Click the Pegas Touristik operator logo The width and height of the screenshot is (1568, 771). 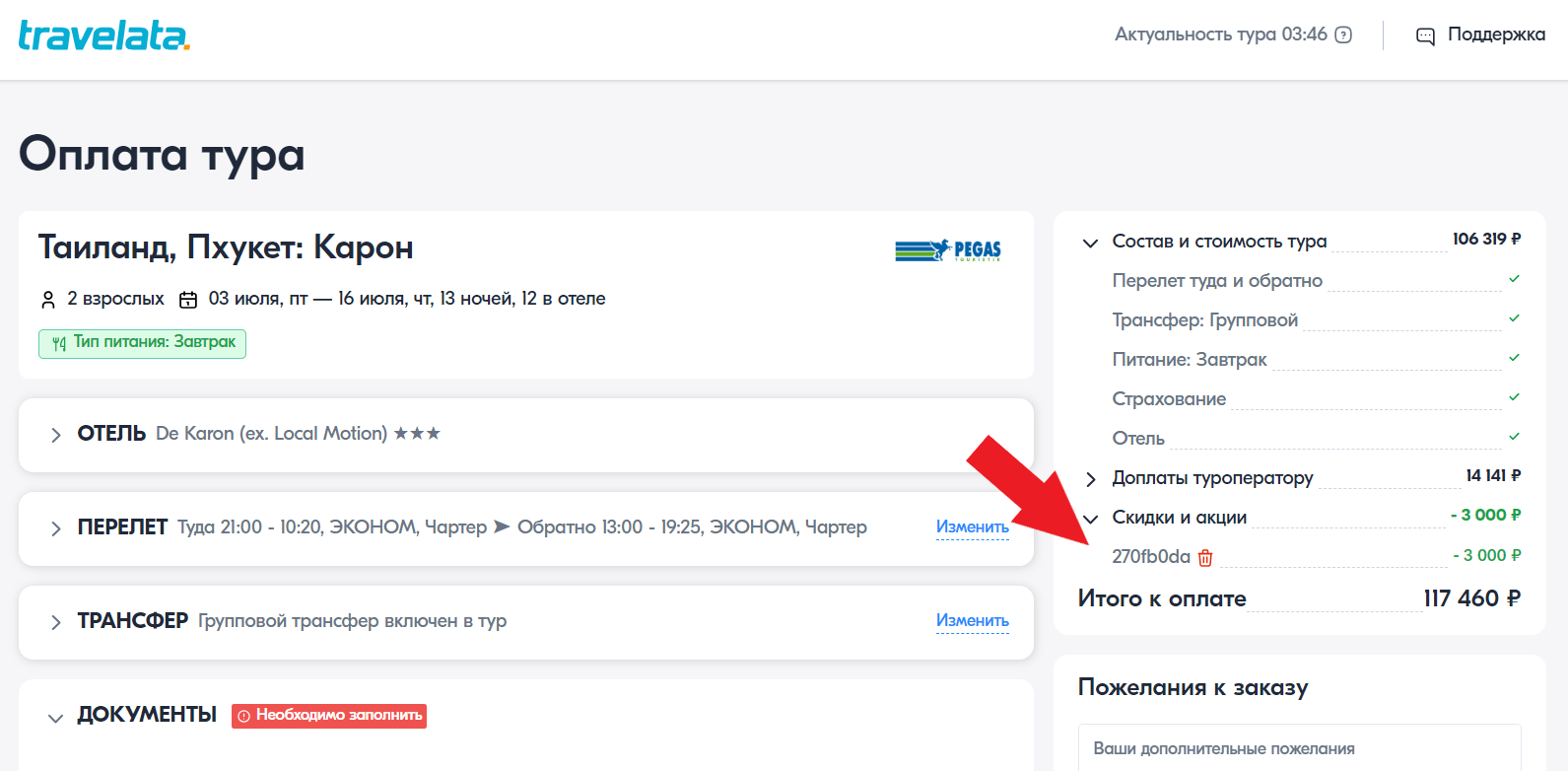948,250
